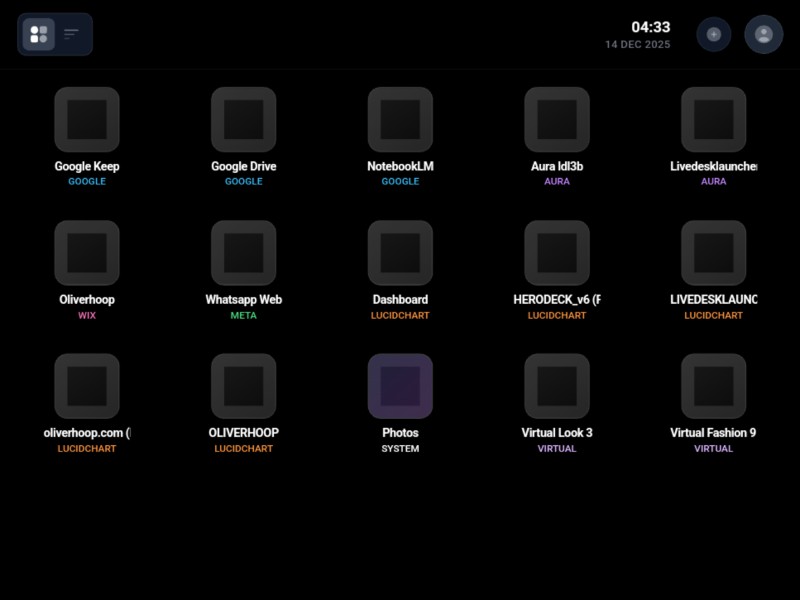
Task: Open the Dashboard Lucidchart icon
Action: [x=400, y=253]
